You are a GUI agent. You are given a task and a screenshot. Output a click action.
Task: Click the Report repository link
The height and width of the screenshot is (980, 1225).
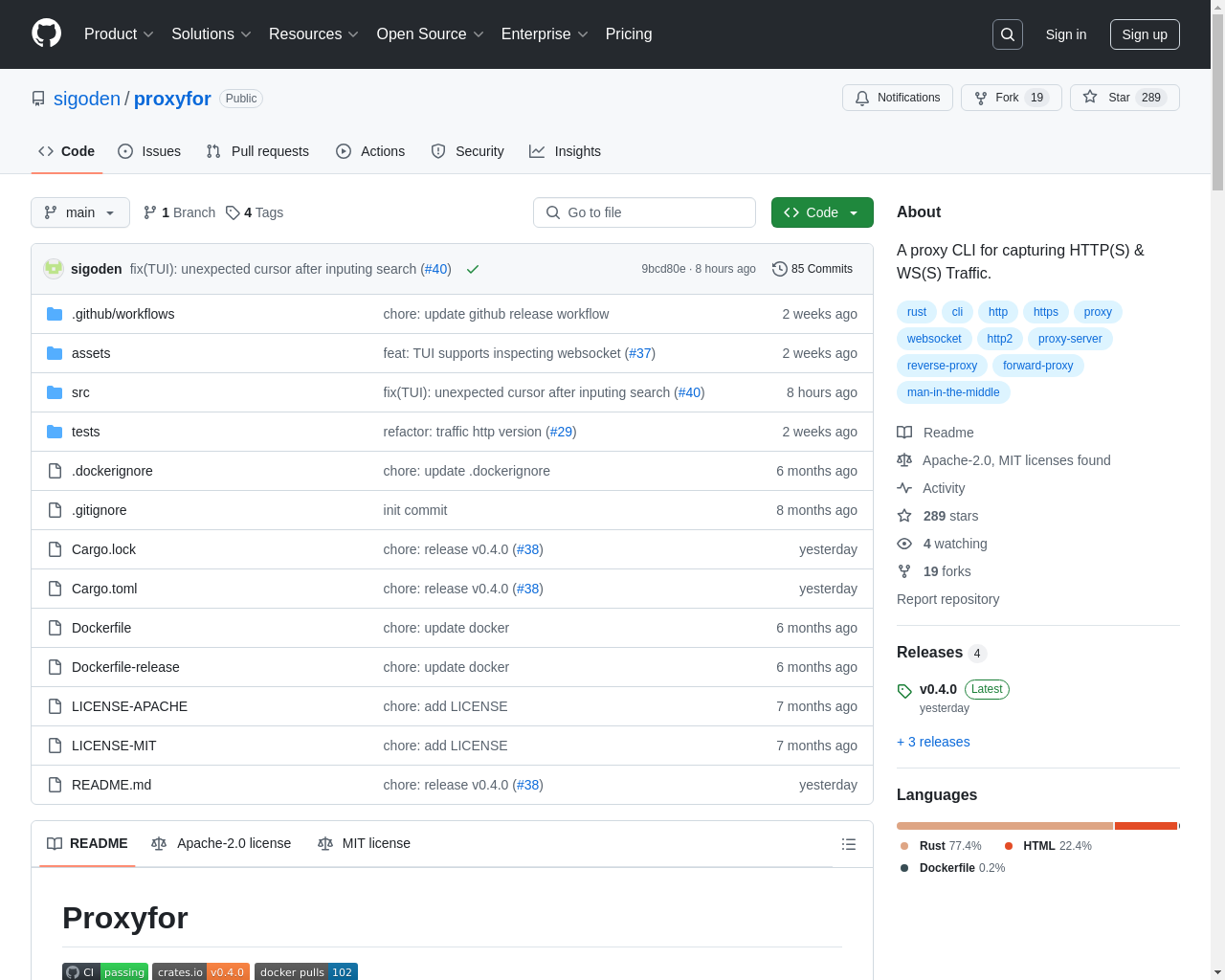tap(947, 599)
